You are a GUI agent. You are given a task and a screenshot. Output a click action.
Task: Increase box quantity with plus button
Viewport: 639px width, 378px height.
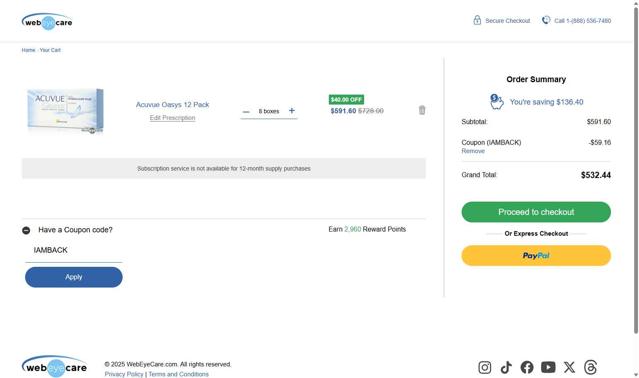point(292,111)
